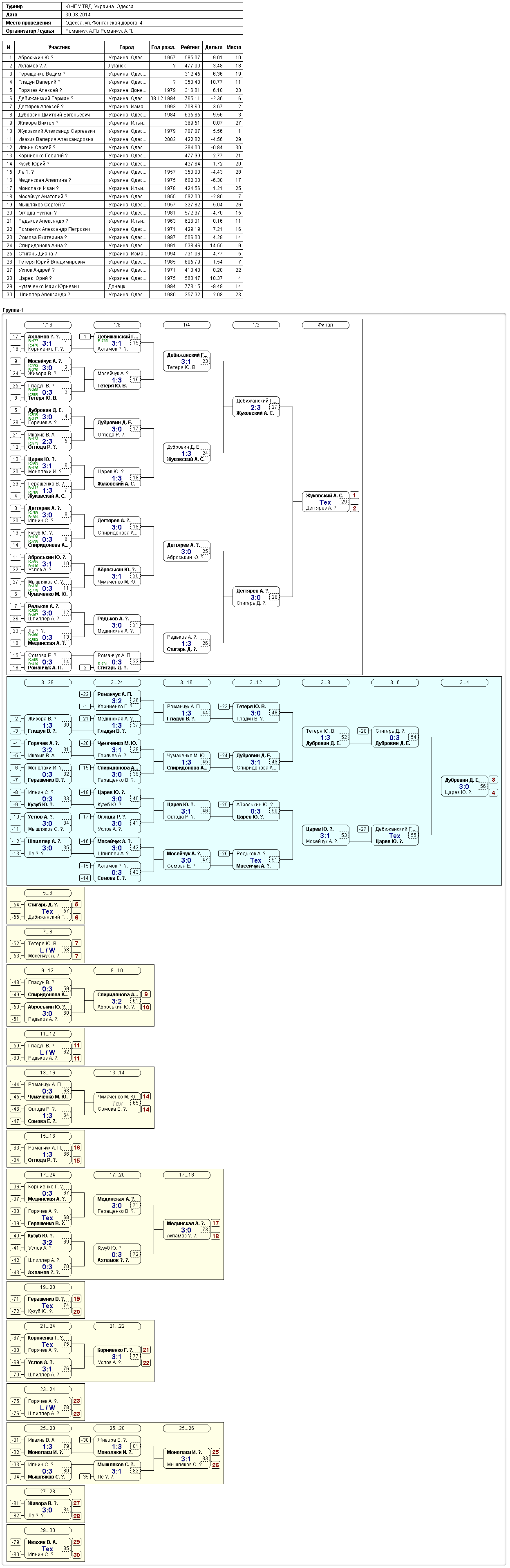Click the Группа-1 heading
The height and width of the screenshot is (1568, 510).
13,310
